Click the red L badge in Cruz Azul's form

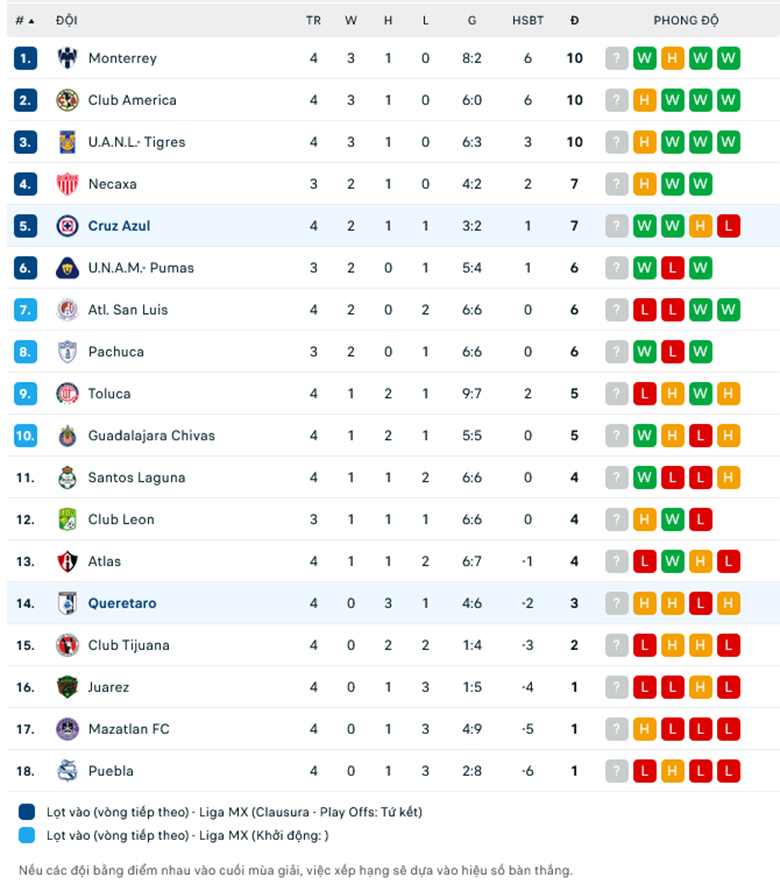(729, 226)
